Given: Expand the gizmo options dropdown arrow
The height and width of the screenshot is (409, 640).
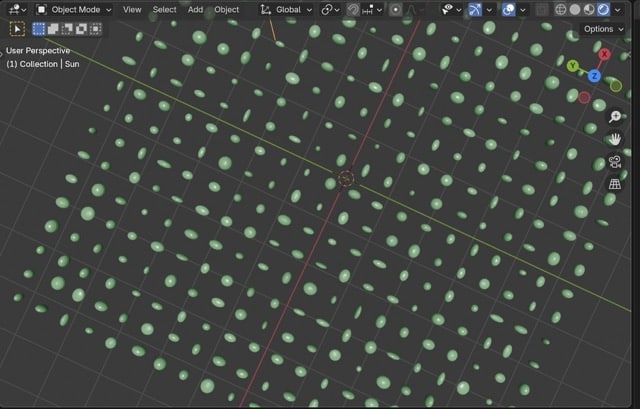Looking at the screenshot, I should click(489, 9).
